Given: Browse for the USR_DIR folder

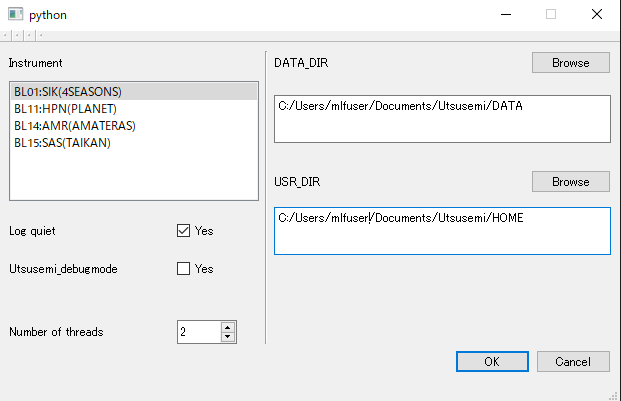Looking at the screenshot, I should tap(570, 182).
